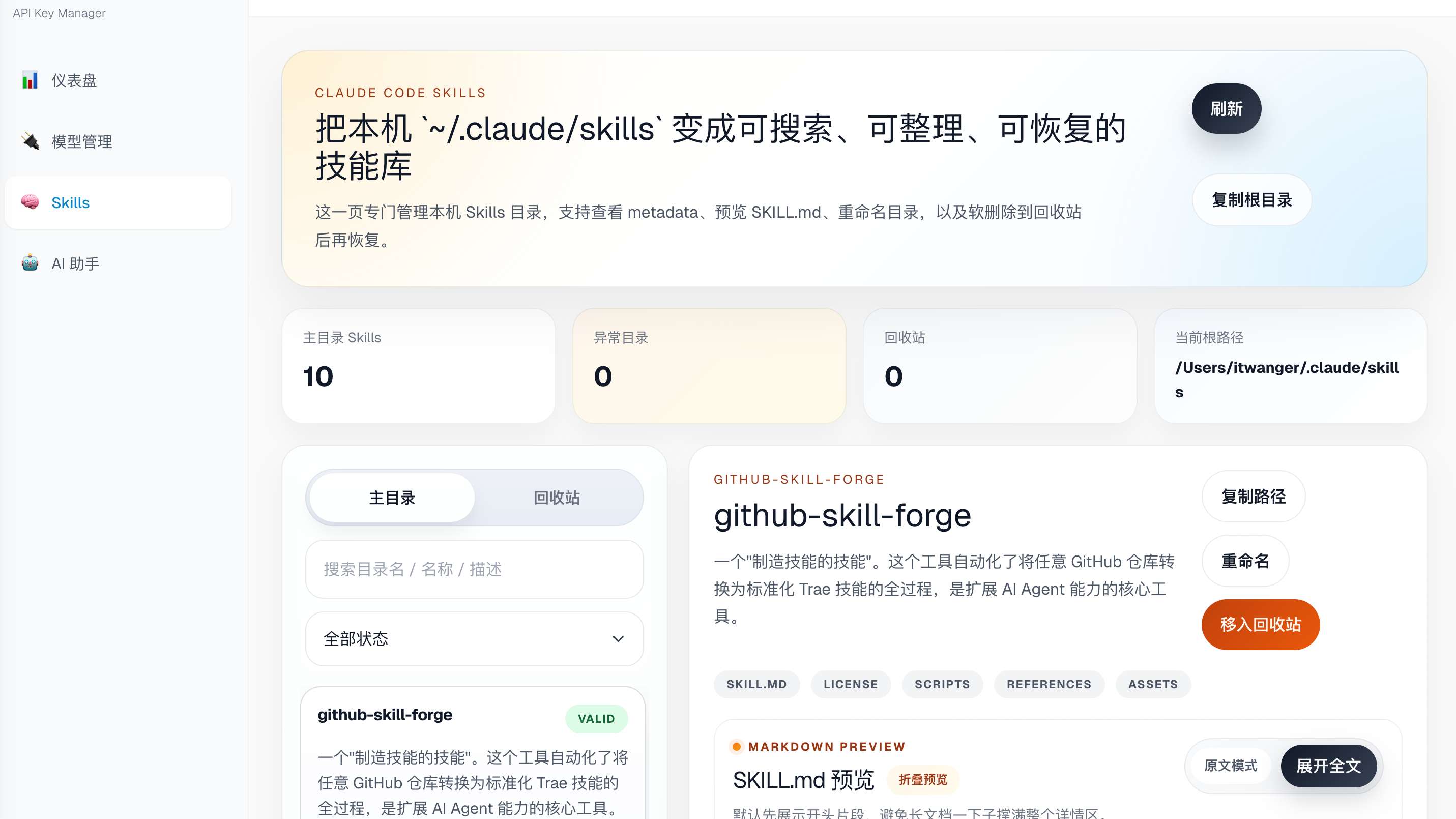
Task: Click the 复制根目录 button
Action: [1251, 200]
